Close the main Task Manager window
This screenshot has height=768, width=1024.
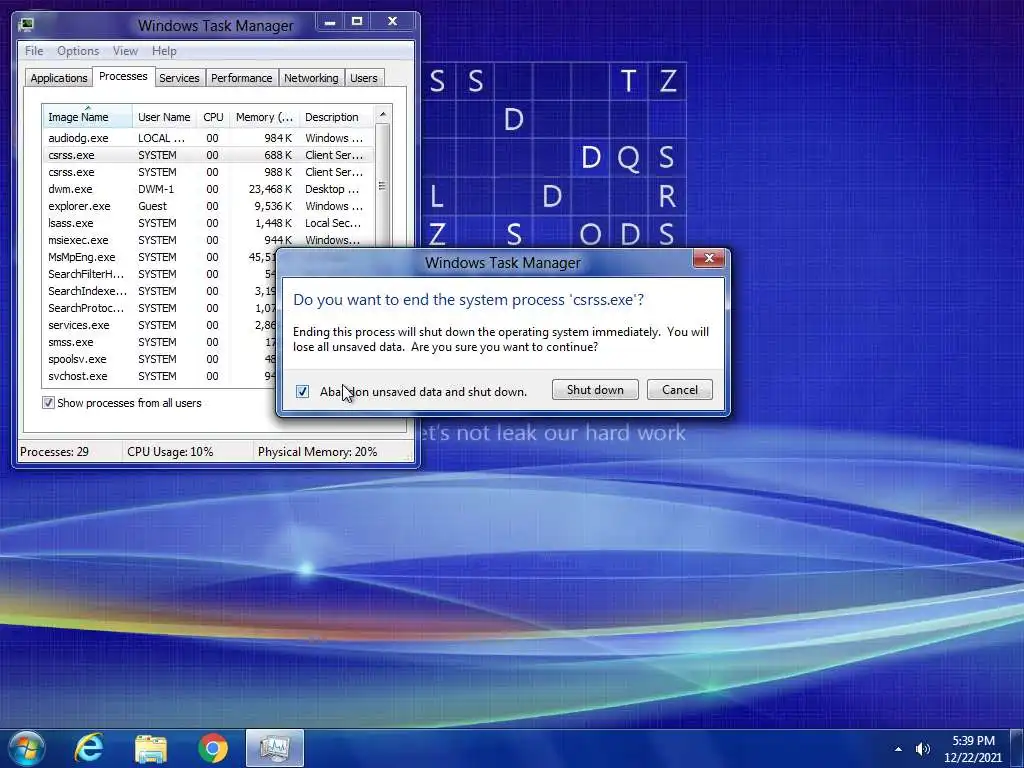392,22
